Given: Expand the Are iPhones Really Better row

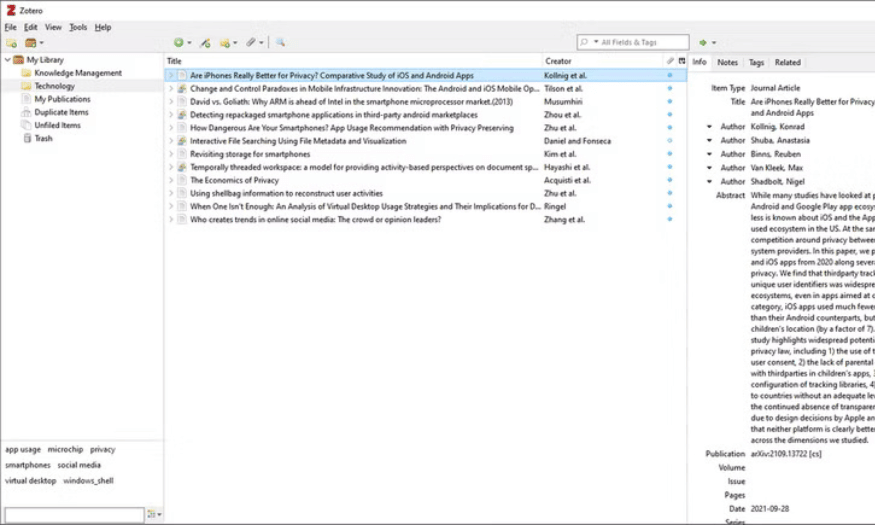Looking at the screenshot, I should 171,75.
